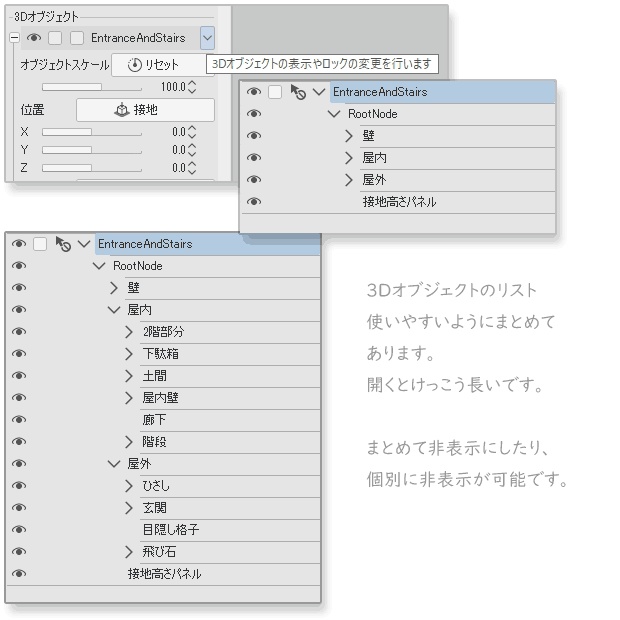
Task: Select the RootNode label in the long expanded list
Action: (138, 266)
